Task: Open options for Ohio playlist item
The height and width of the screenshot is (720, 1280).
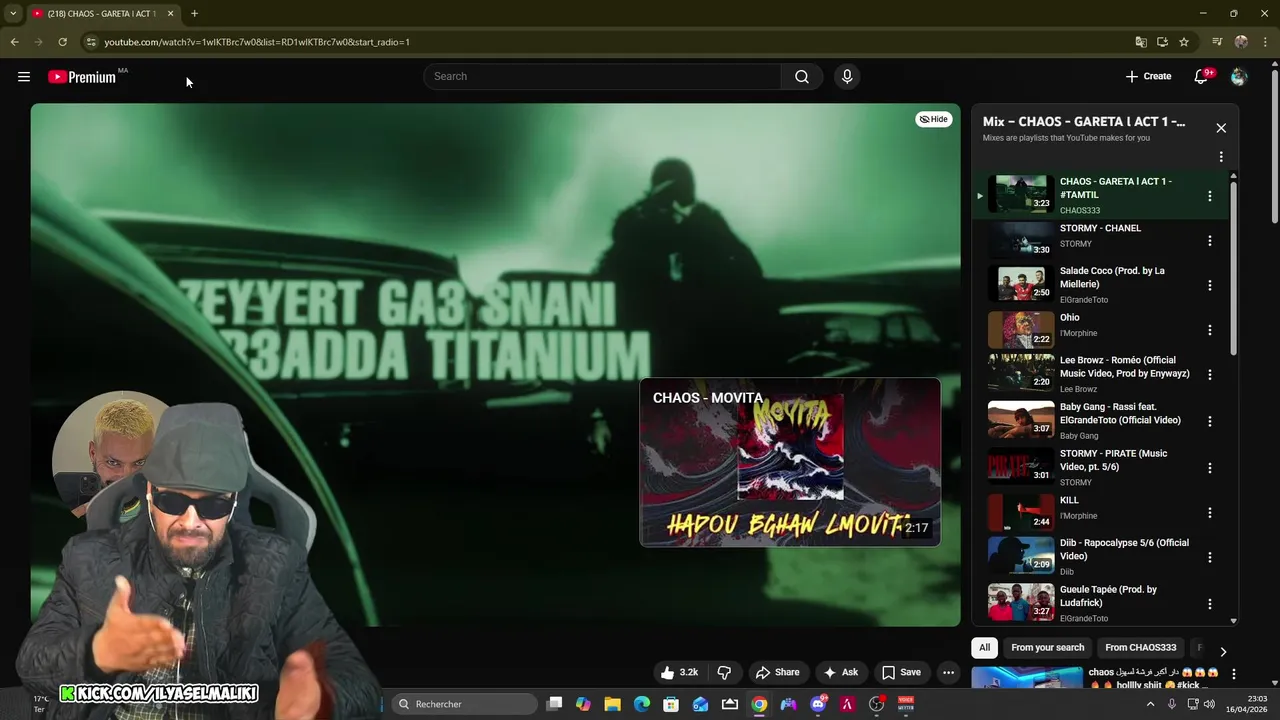Action: point(1209,330)
